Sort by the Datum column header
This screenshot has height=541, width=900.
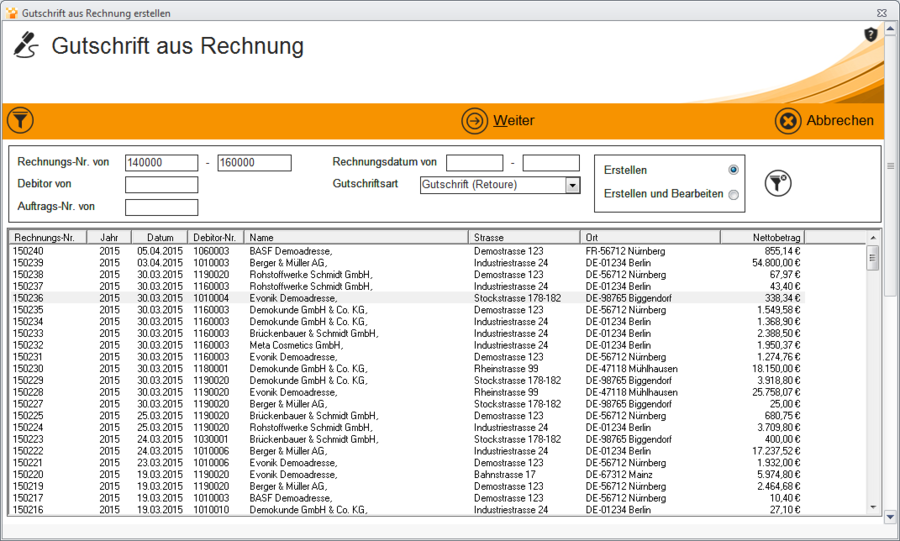point(160,237)
